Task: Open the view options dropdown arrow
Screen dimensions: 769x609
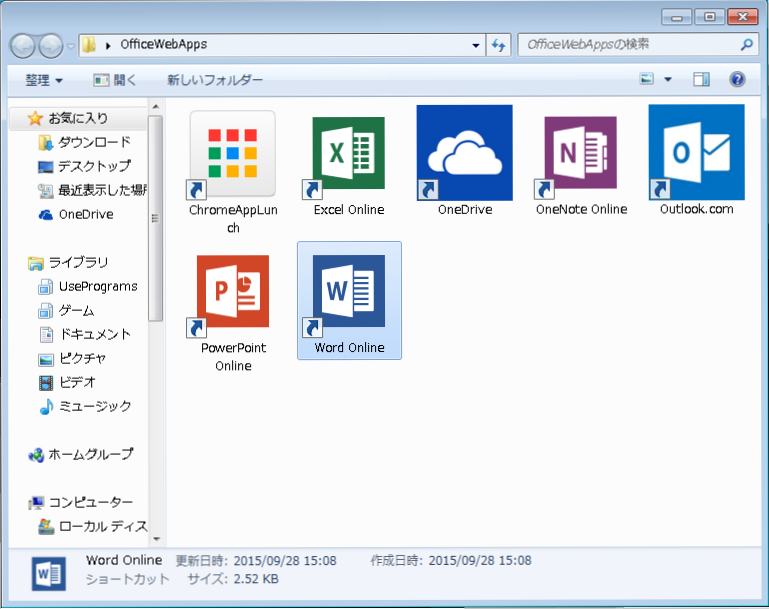Action: click(x=668, y=79)
